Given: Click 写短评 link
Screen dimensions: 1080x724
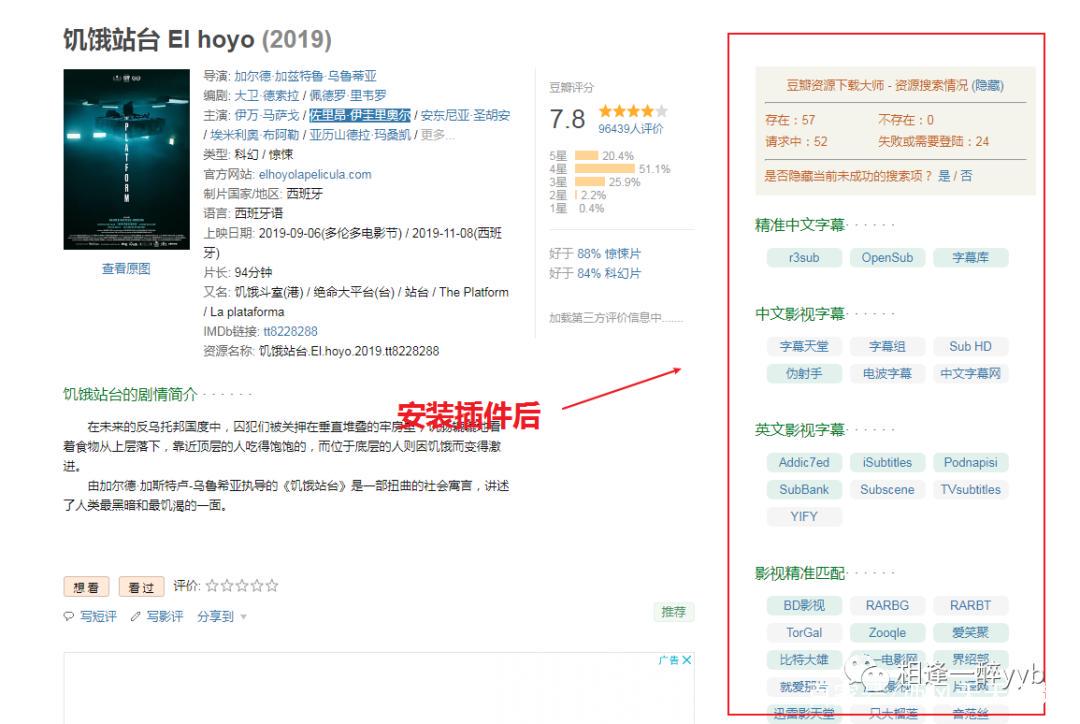Looking at the screenshot, I should click(x=98, y=617).
